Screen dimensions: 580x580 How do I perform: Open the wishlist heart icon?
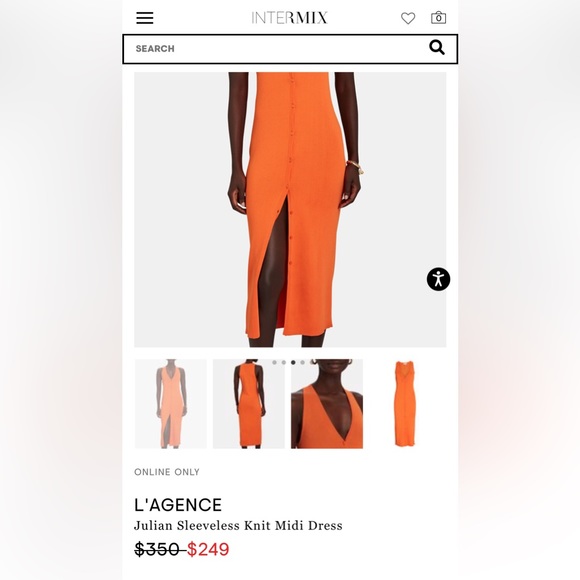[408, 18]
